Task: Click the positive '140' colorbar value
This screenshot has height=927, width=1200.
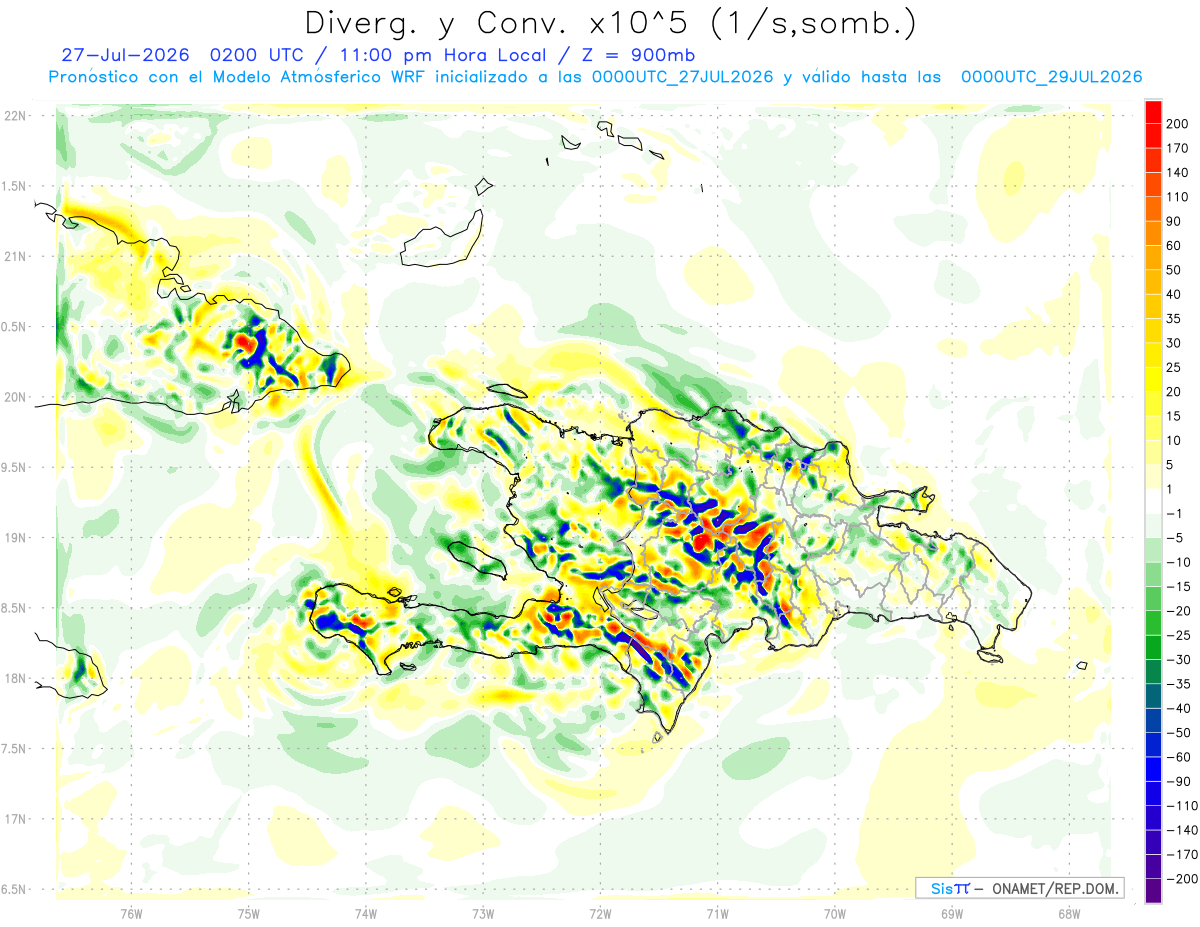Action: [x=1177, y=172]
